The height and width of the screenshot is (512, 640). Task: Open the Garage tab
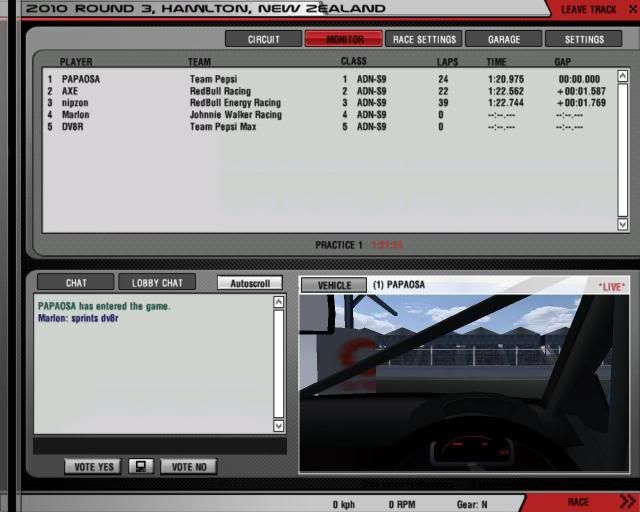tap(504, 39)
